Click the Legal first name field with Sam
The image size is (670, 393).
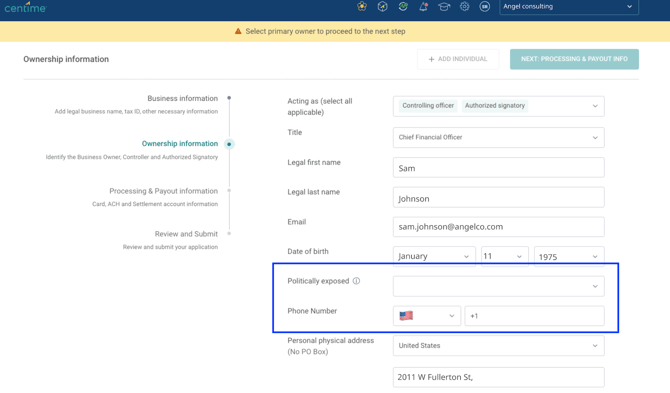(x=498, y=167)
